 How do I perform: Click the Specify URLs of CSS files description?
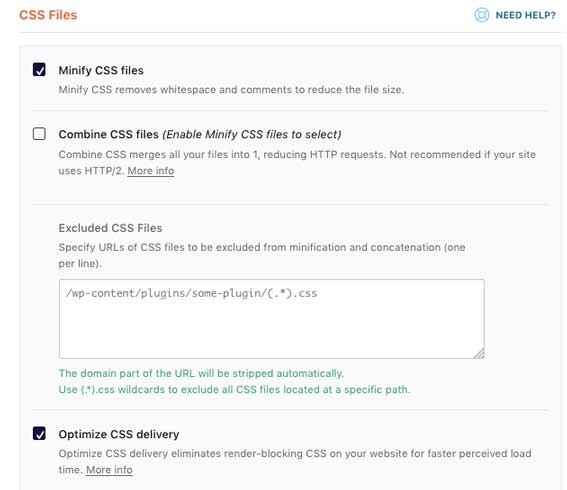262,255
